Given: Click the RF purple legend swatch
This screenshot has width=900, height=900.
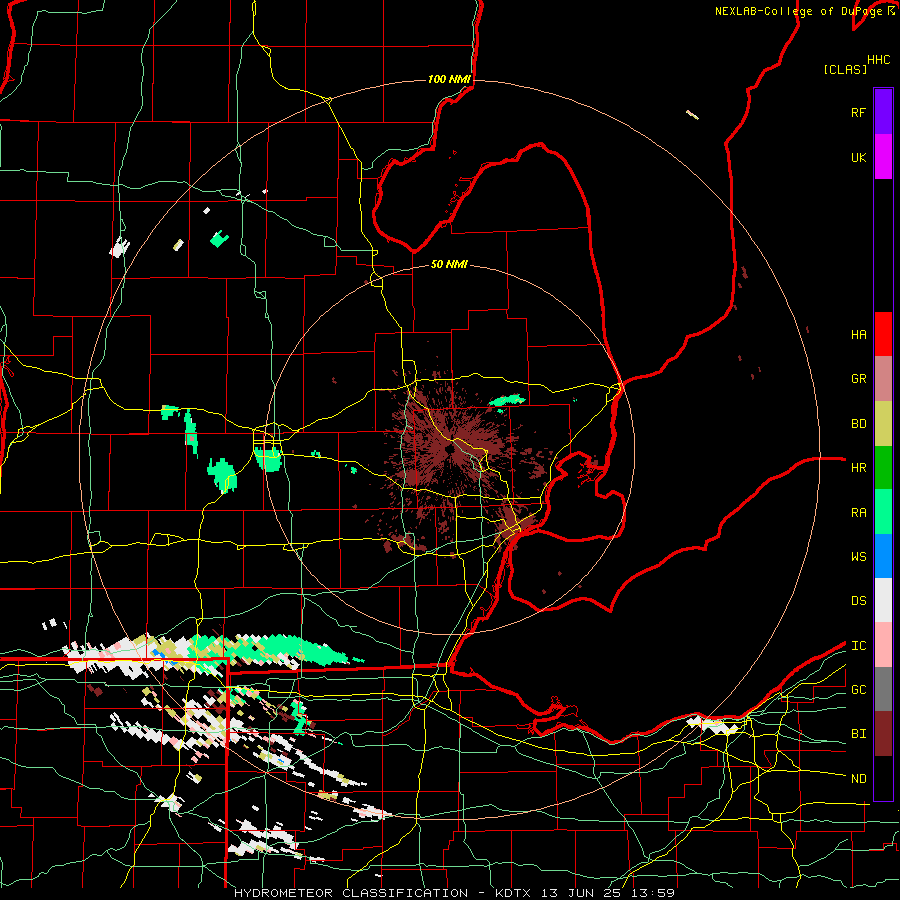Looking at the screenshot, I should point(883,112).
